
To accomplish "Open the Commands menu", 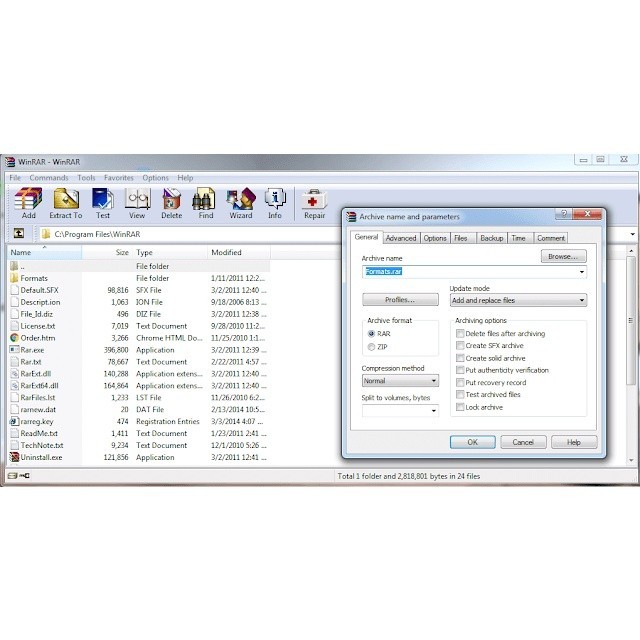I will [x=49, y=178].
